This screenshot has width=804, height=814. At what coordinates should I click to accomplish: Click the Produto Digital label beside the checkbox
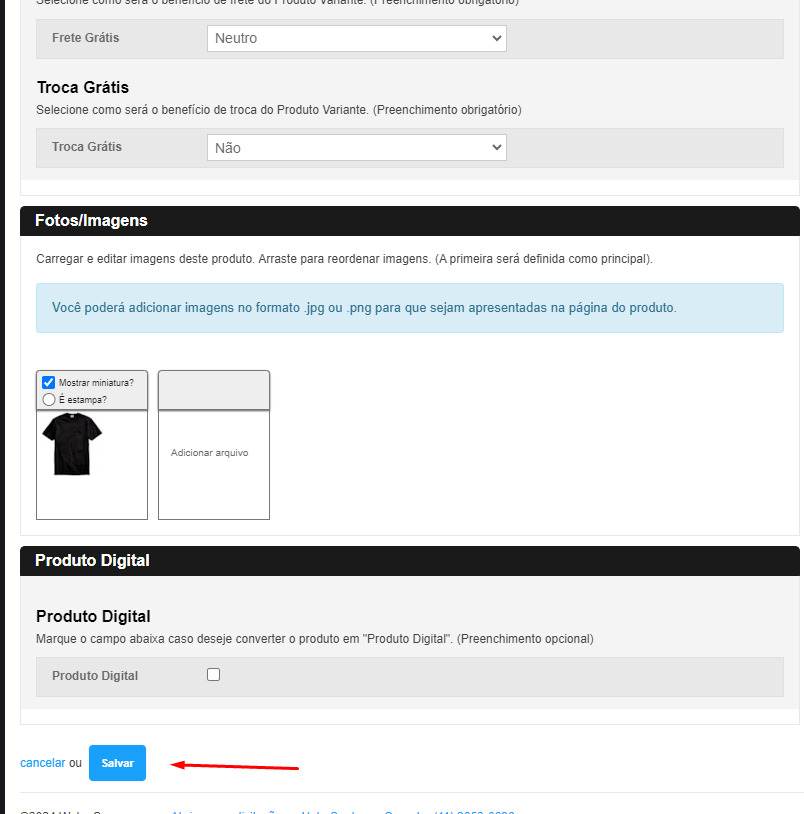[x=95, y=676]
